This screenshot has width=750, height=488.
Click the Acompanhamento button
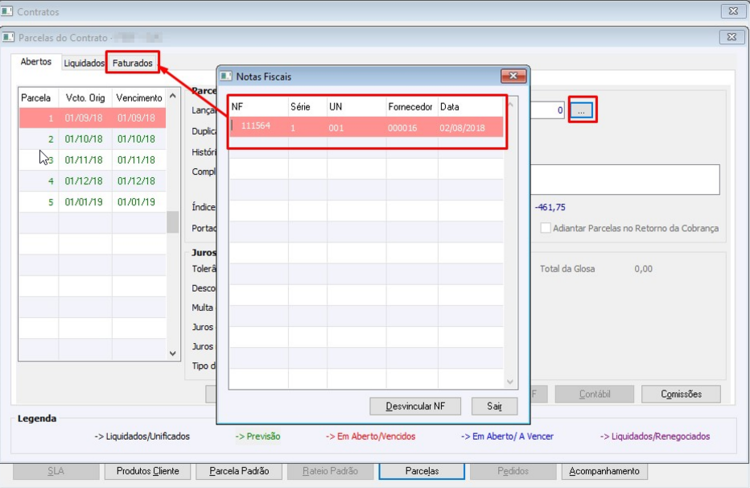(604, 471)
